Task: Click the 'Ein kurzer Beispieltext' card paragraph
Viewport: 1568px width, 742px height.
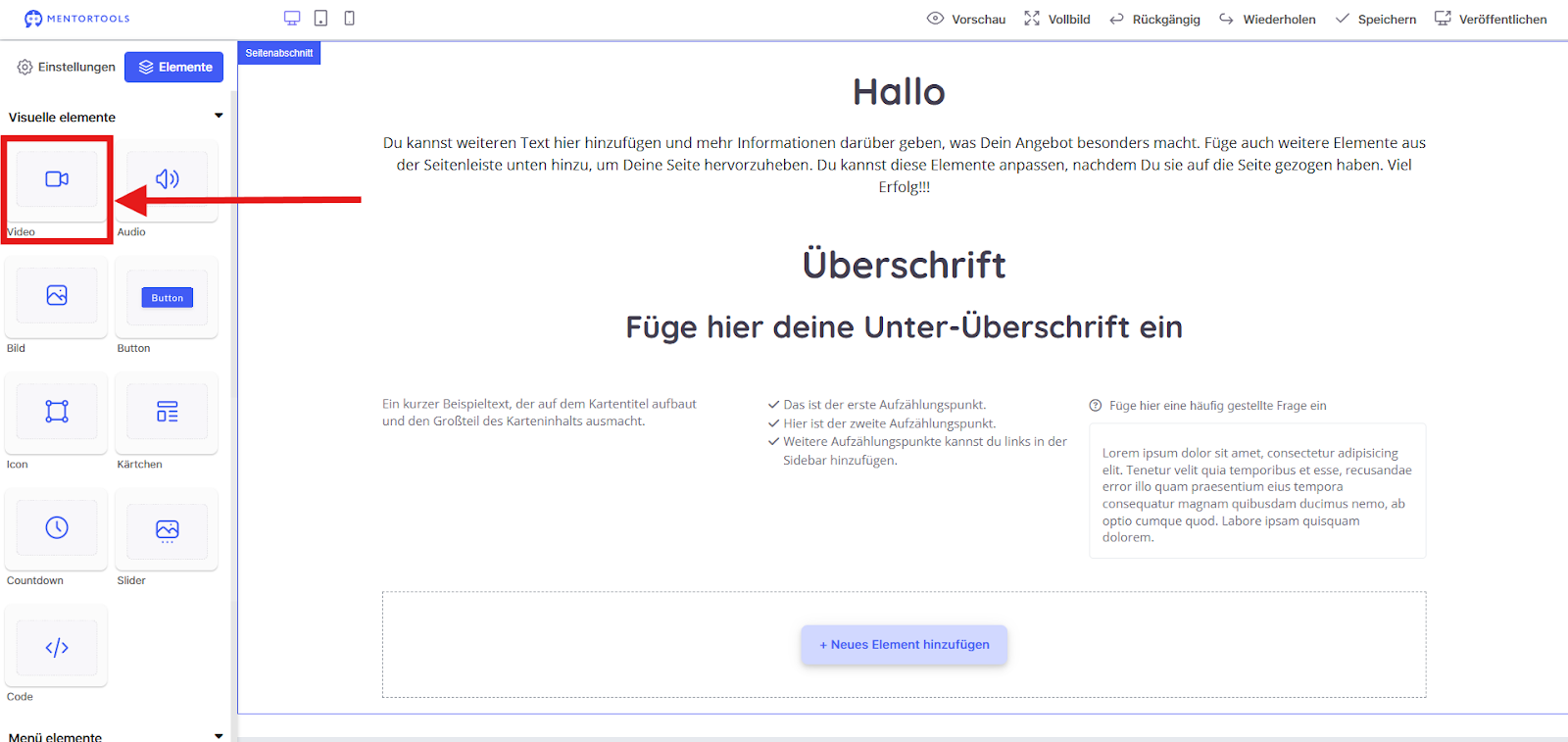Action: coord(539,413)
